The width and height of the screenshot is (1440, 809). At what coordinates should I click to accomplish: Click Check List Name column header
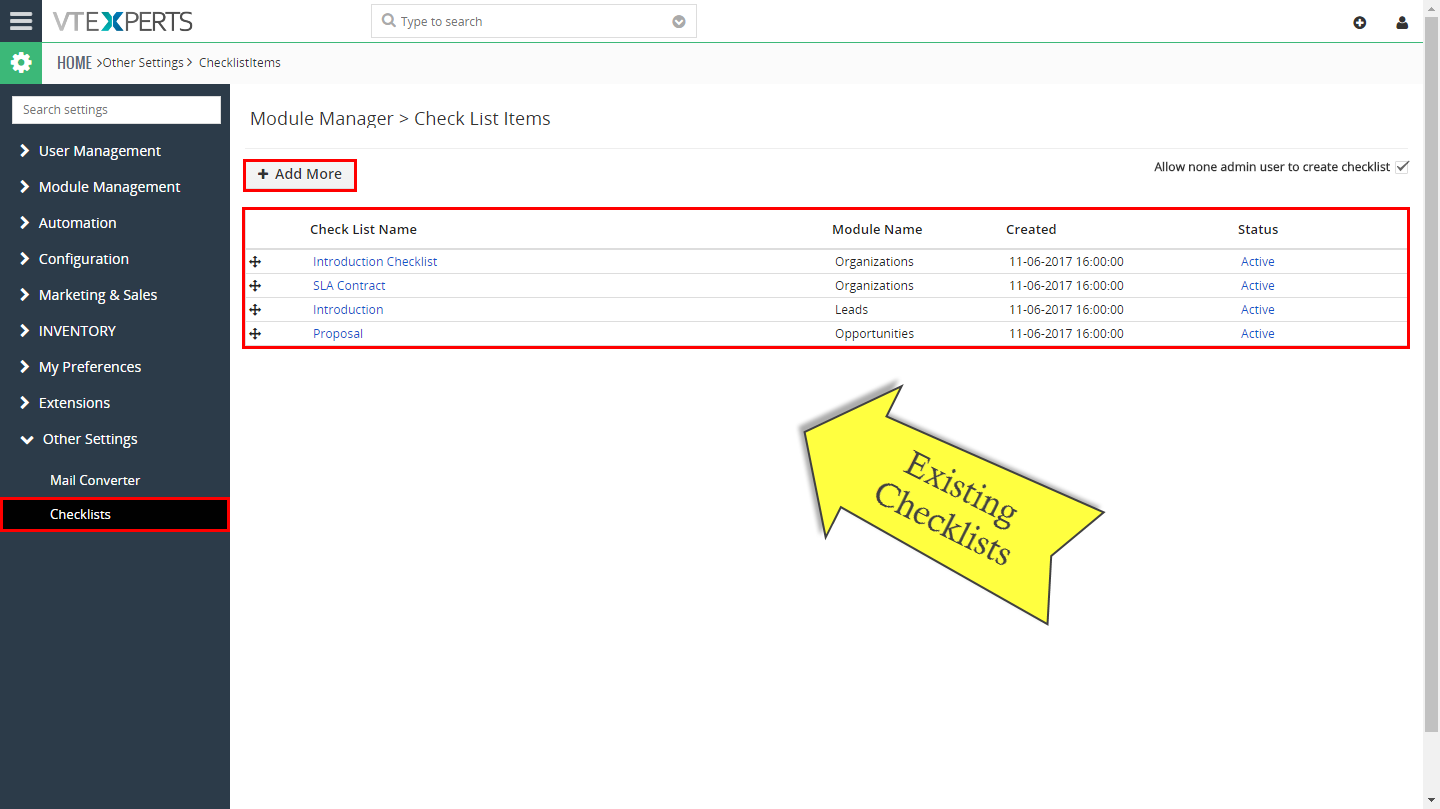363,229
